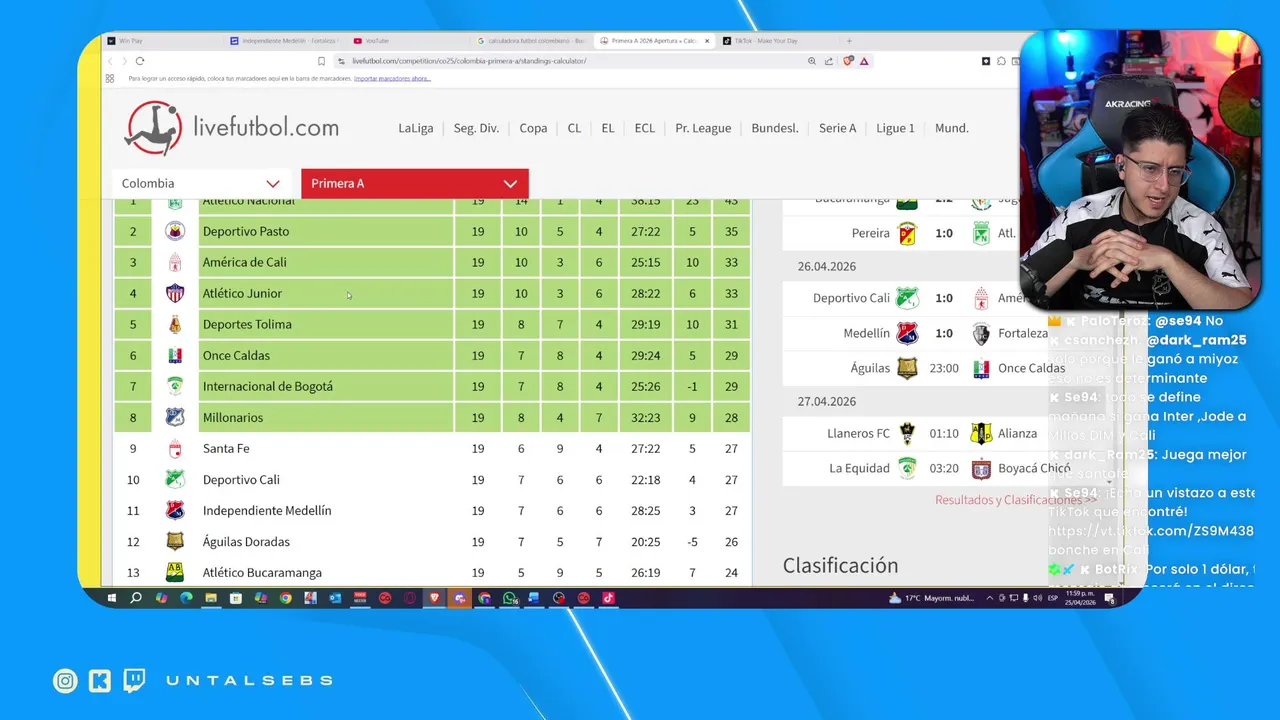The height and width of the screenshot is (720, 1280).
Task: Open the taskbar clock showing 11:59 p. m.
Action: [1078, 598]
